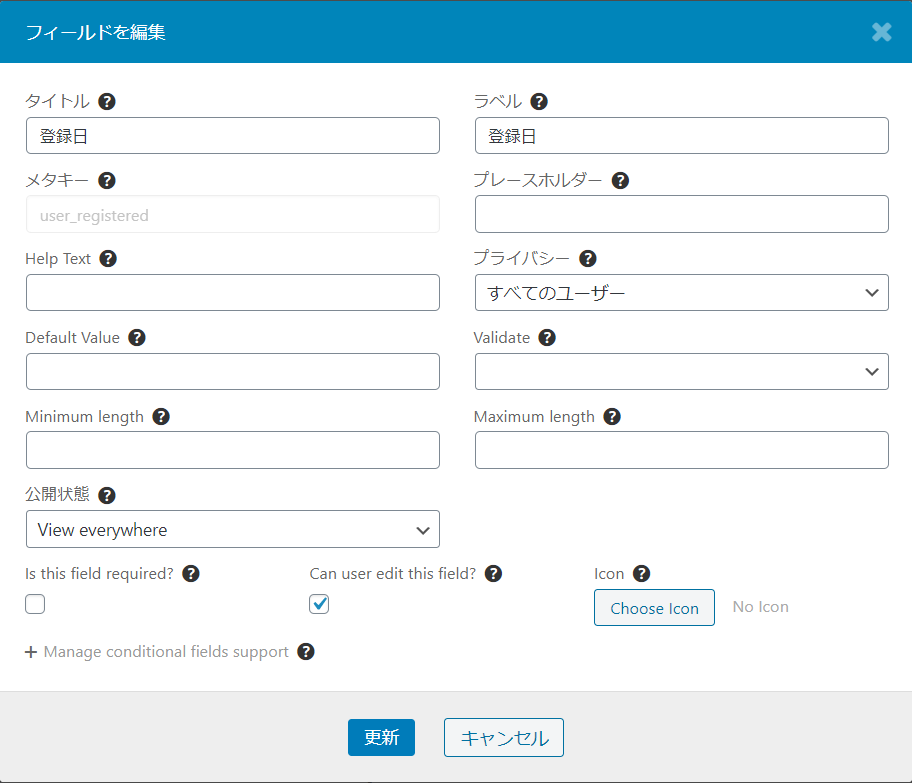Image resolution: width=912 pixels, height=783 pixels.
Task: Click help icon next to タイトル
Action: tap(106, 102)
